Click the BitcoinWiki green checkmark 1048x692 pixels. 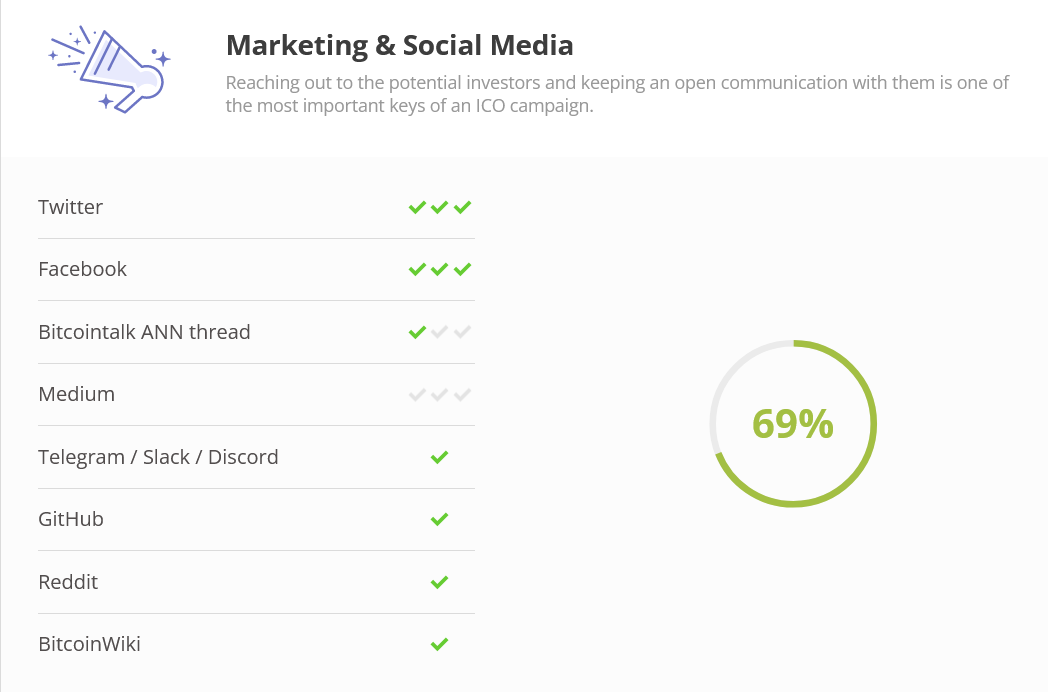click(439, 645)
